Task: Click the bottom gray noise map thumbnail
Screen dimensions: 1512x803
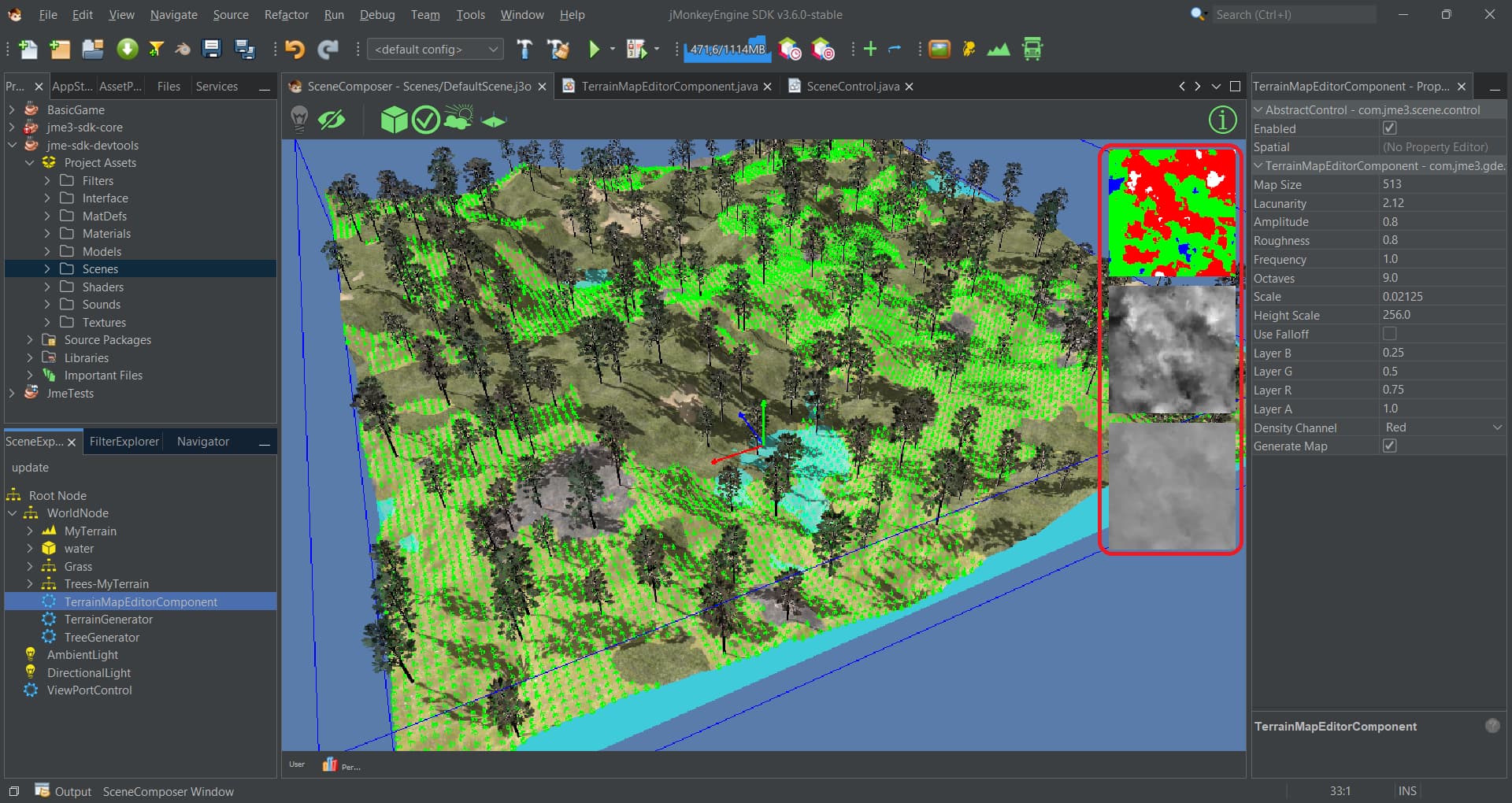Action: [x=1172, y=486]
